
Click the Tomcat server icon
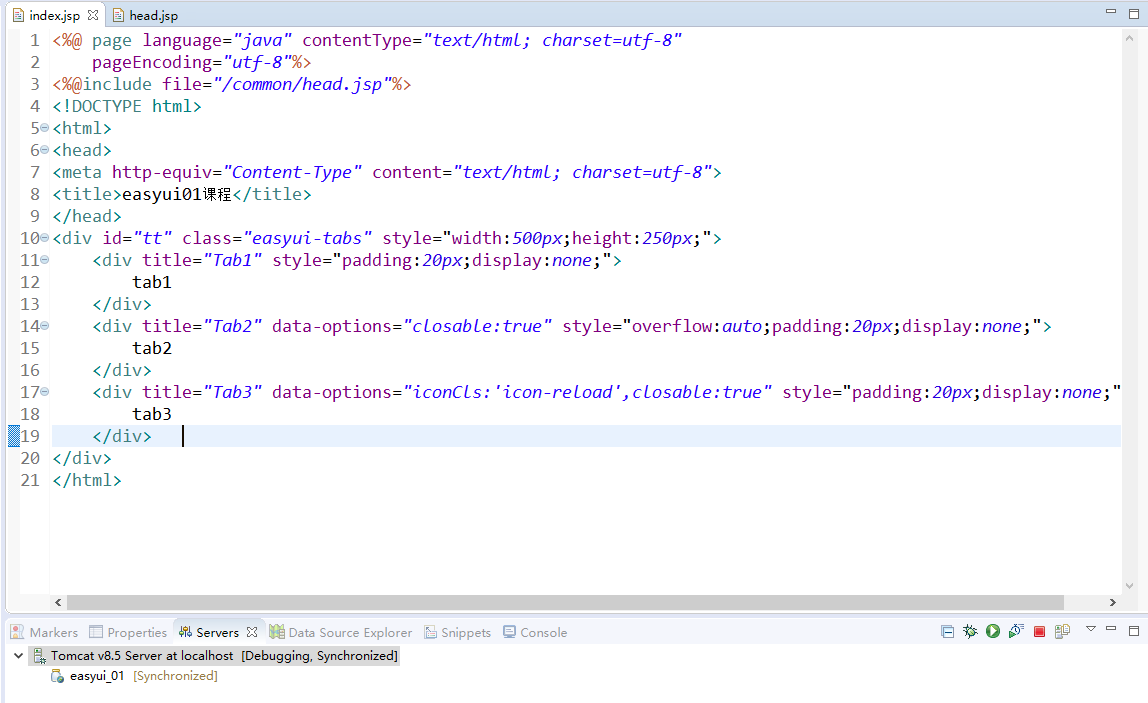pyautogui.click(x=40, y=655)
